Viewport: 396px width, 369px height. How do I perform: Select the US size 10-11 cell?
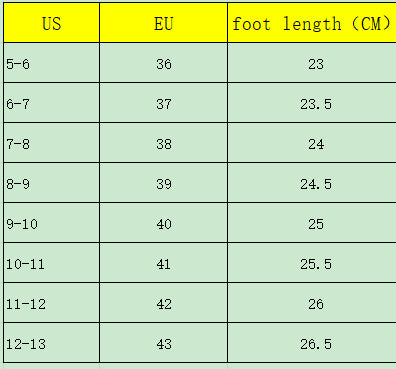pyautogui.click(x=52, y=263)
